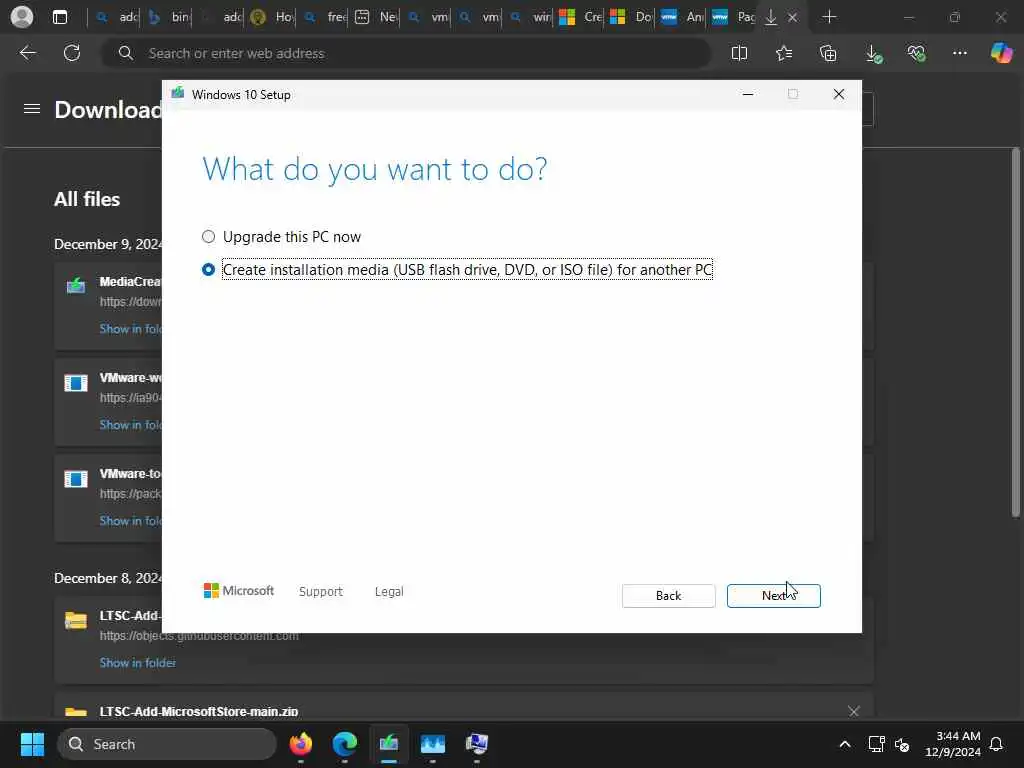The width and height of the screenshot is (1024, 768).
Task: Click the Downloads page vertical scrollbar
Action: (1016, 333)
